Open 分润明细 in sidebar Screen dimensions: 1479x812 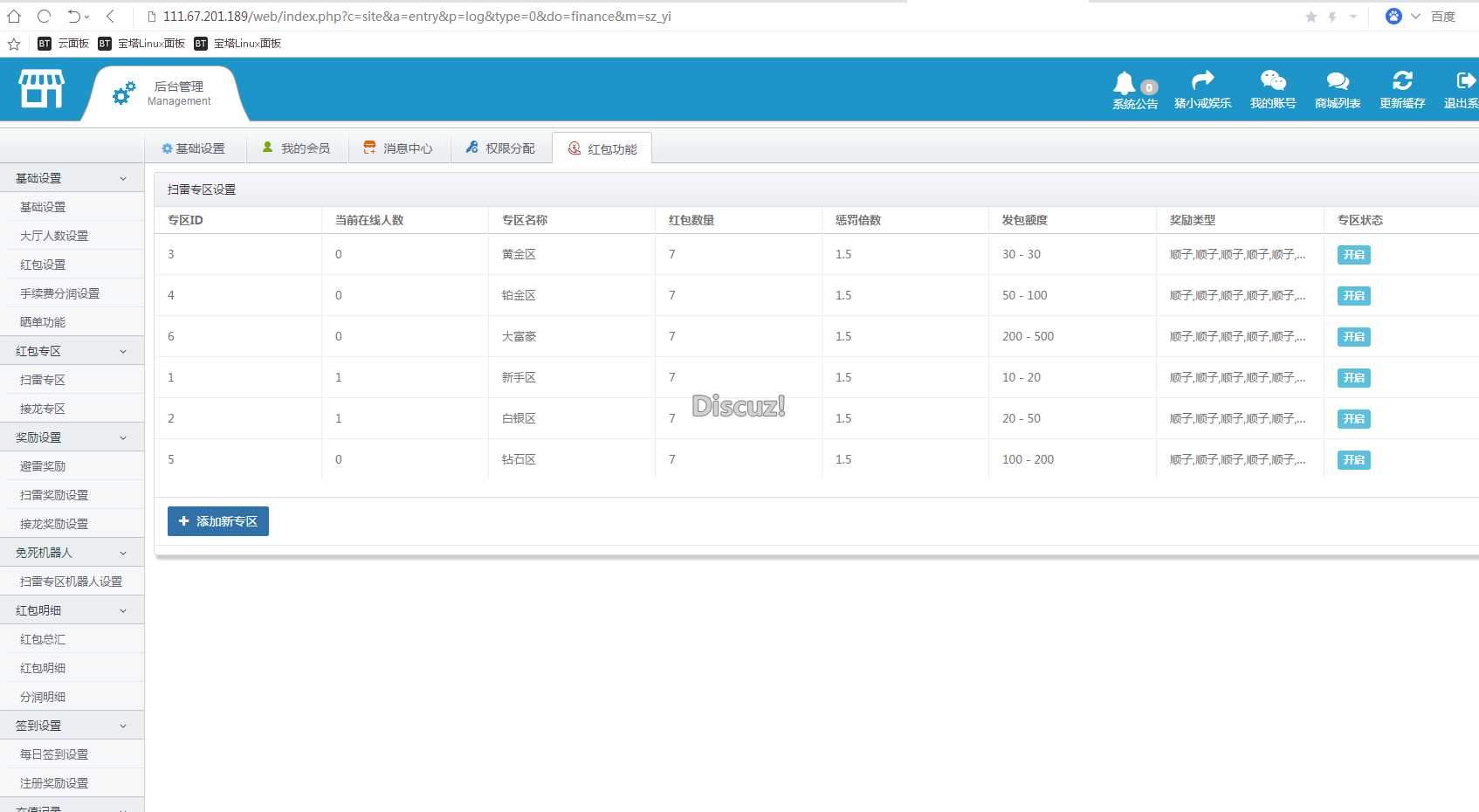pyautogui.click(x=43, y=697)
